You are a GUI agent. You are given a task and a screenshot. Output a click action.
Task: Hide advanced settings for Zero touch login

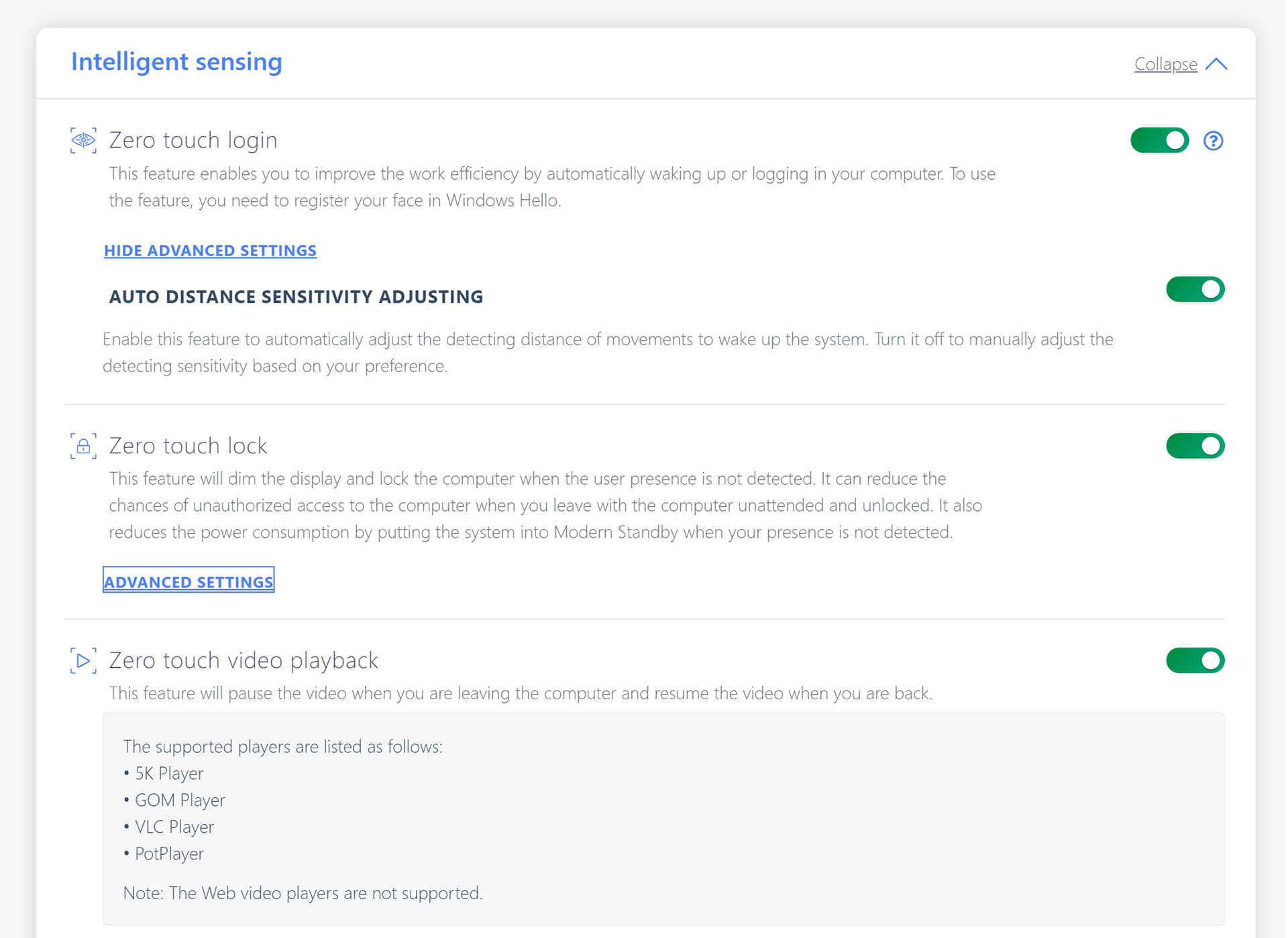pos(210,251)
